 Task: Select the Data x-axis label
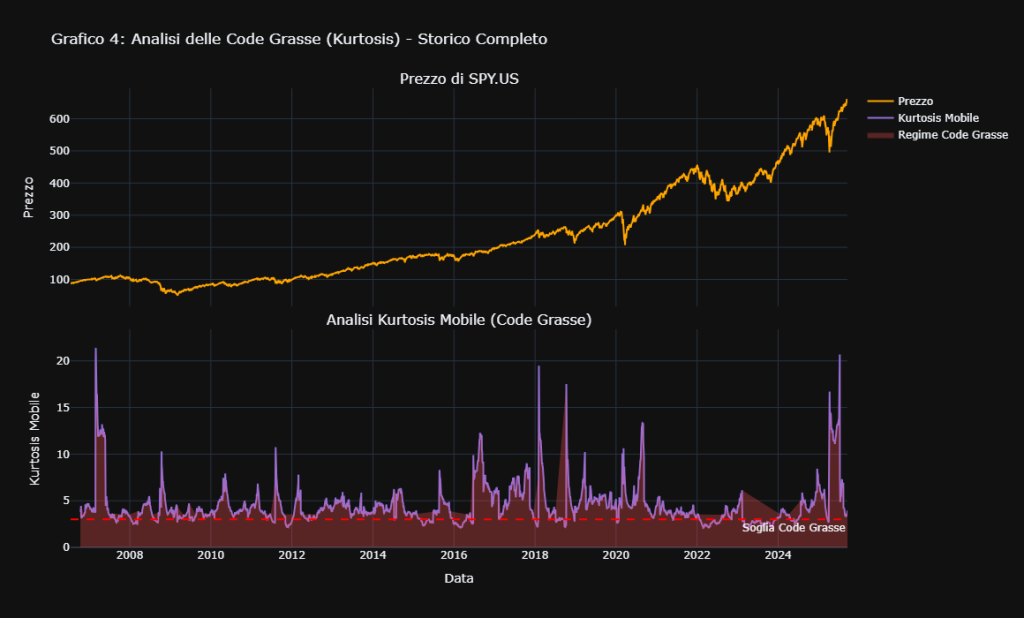458,577
